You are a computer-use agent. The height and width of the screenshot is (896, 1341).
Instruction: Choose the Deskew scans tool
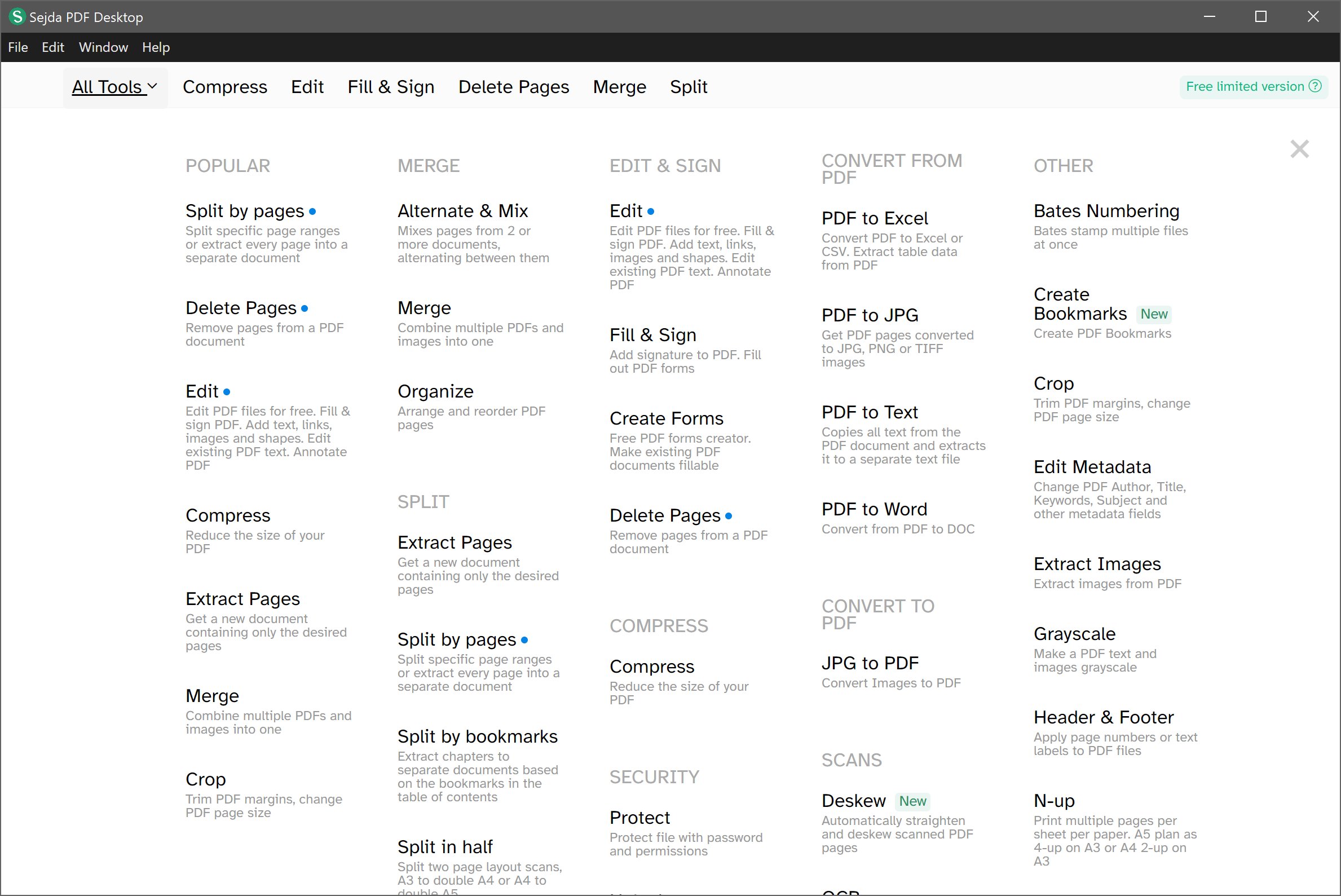tap(853, 801)
